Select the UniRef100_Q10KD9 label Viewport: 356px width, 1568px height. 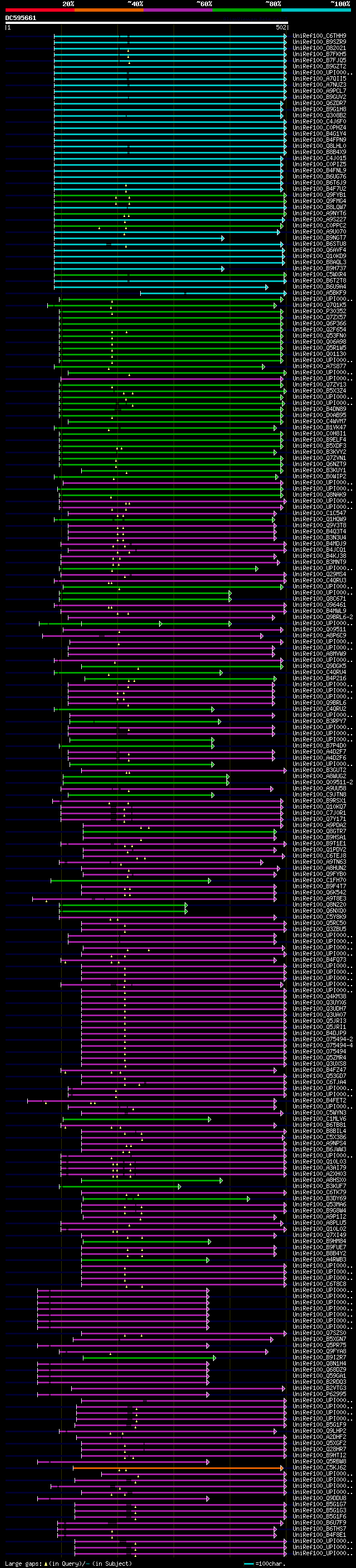319,256
